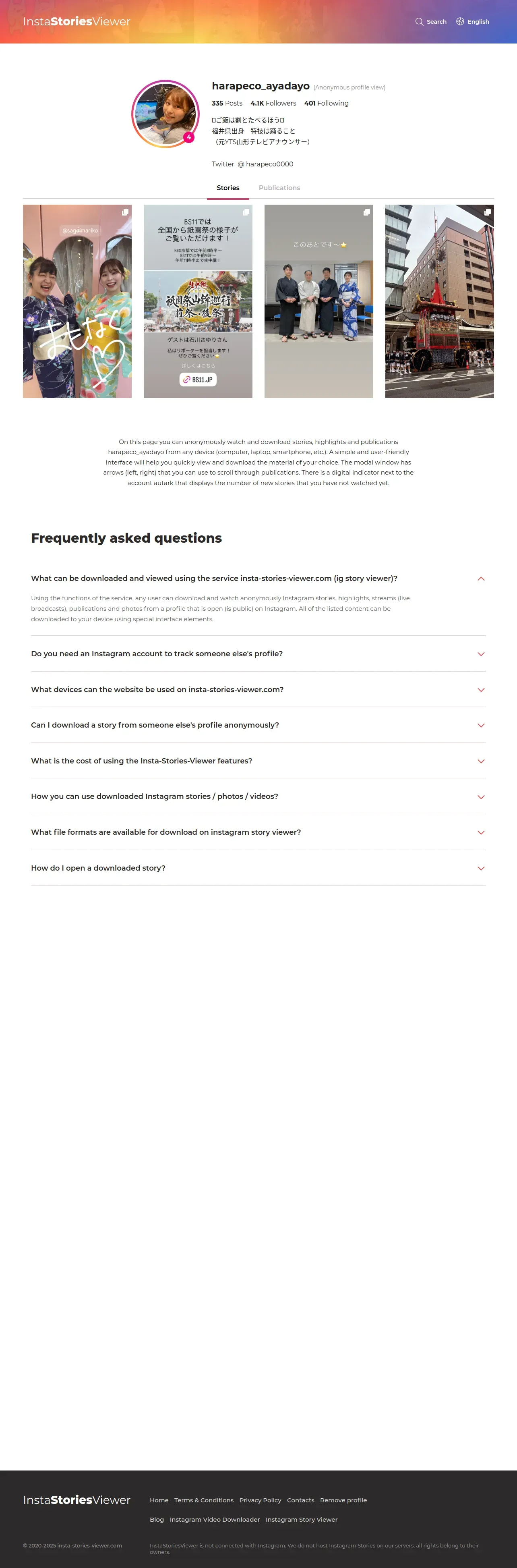Click the InstaStoriesViewer header logo
Viewport: 517px width, 1568px height.
point(77,22)
